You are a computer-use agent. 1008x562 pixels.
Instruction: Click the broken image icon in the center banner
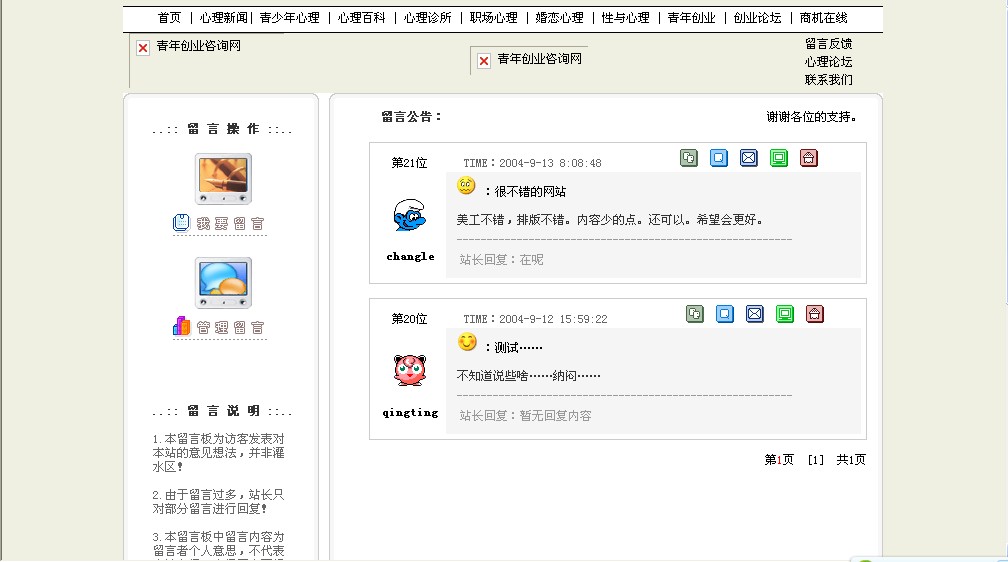(x=483, y=60)
